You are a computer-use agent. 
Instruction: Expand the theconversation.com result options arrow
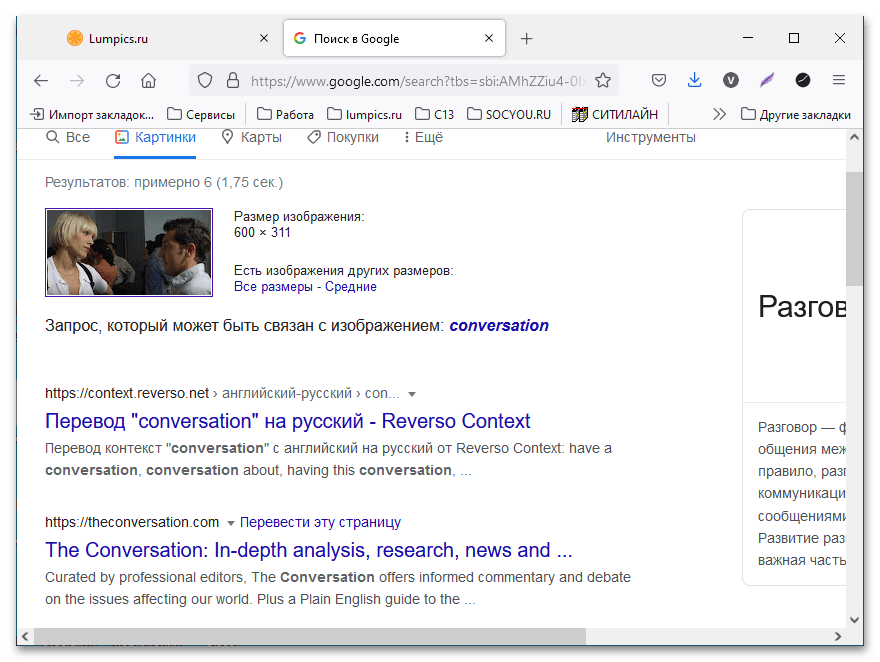pos(231,523)
